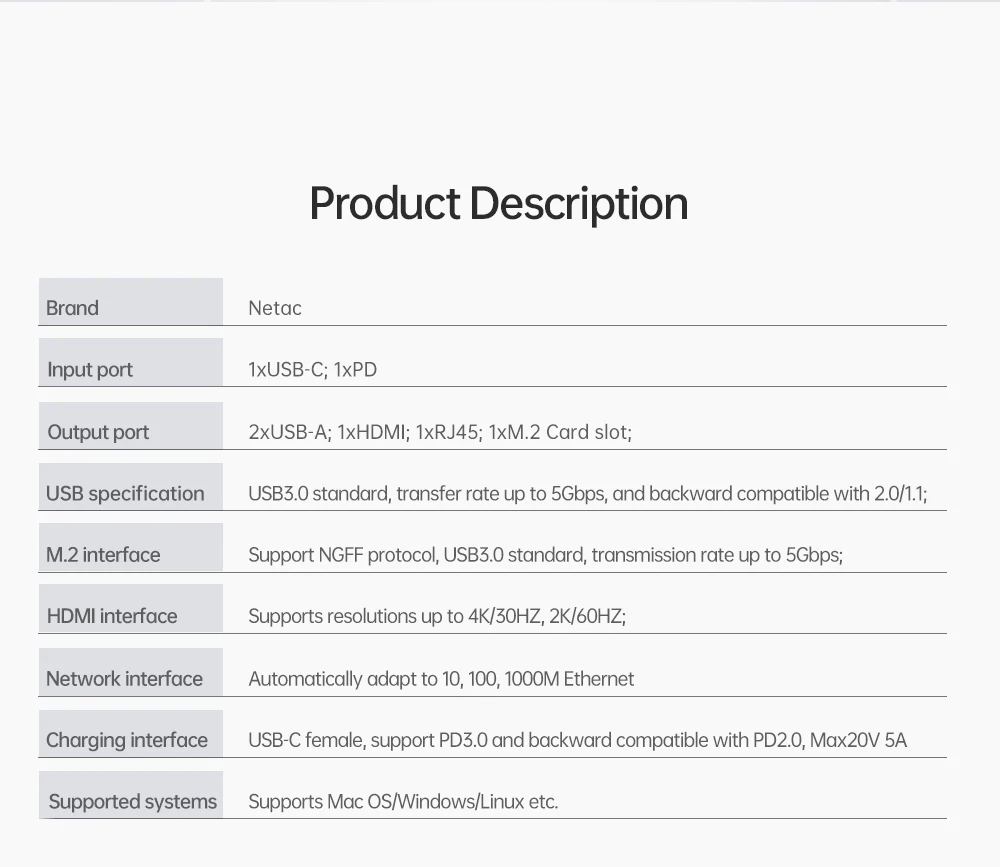Click the 1000M Ethernet adaptation text
1000x867 pixels.
point(568,679)
